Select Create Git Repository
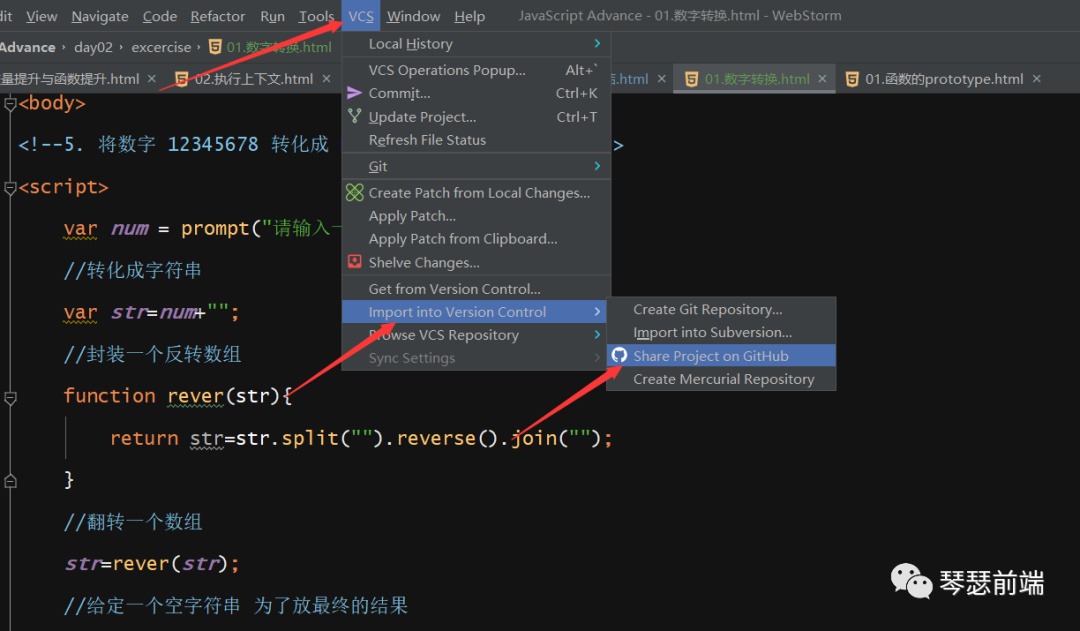Viewport: 1080px width, 631px height. pos(721,309)
